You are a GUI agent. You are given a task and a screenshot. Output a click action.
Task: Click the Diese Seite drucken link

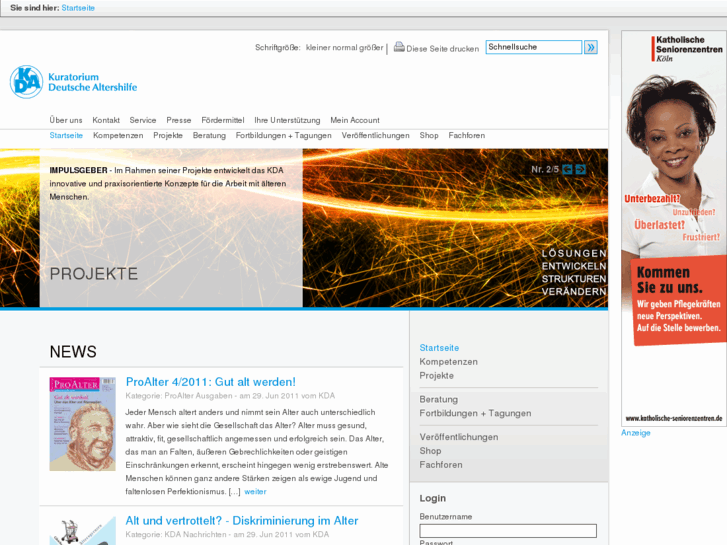pos(442,49)
